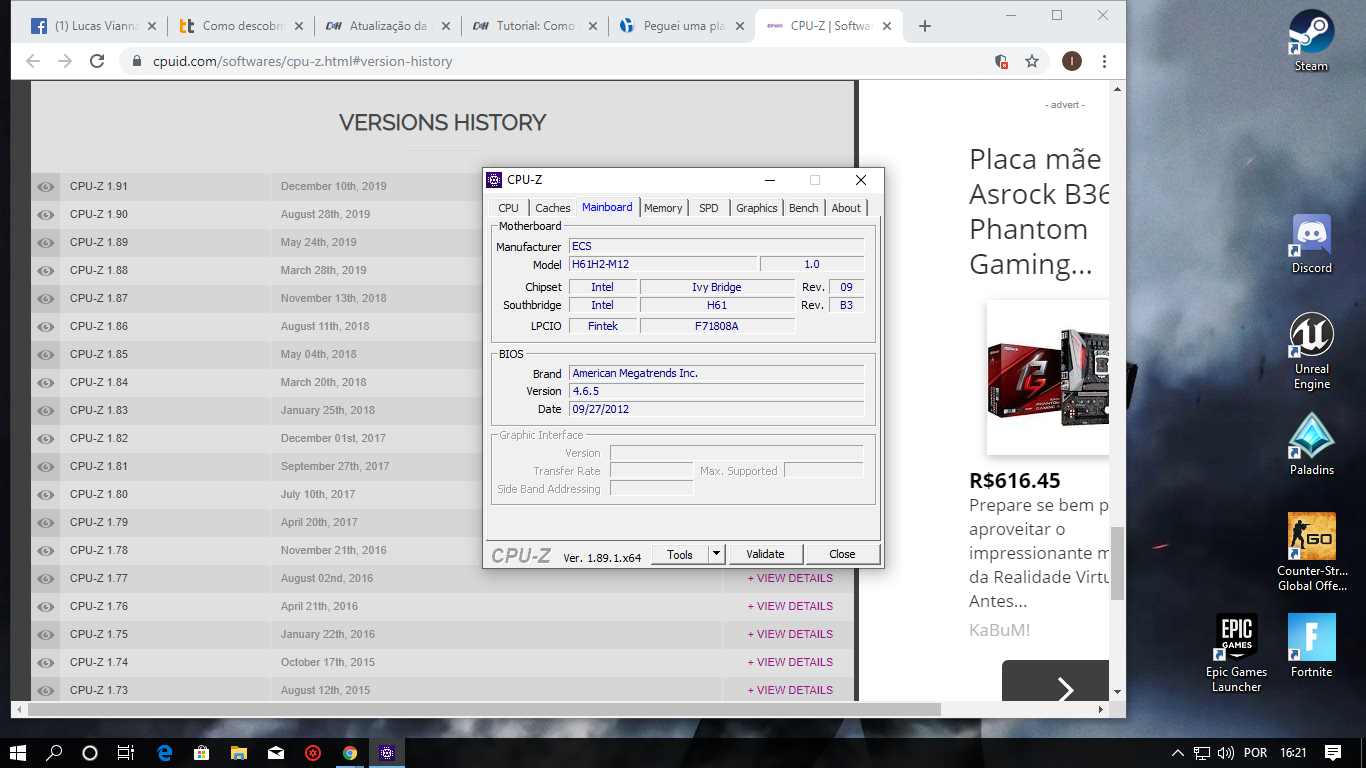The height and width of the screenshot is (768, 1366).
Task: Bookmark this page with star icon
Action: click(x=1032, y=61)
